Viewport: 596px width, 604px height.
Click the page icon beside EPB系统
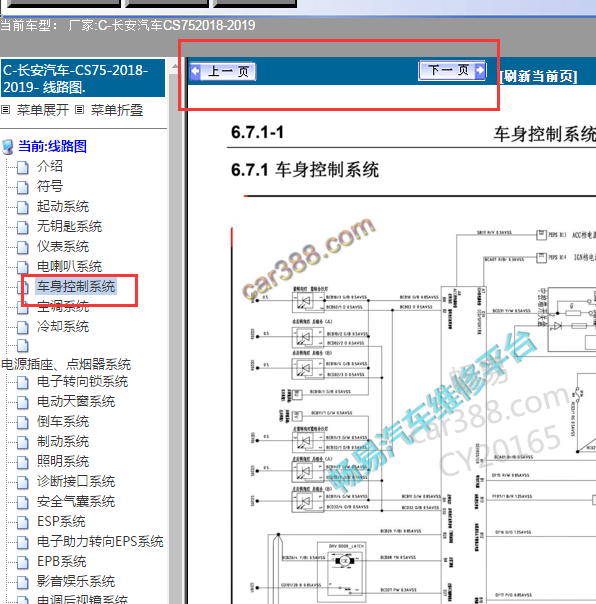click(23, 563)
